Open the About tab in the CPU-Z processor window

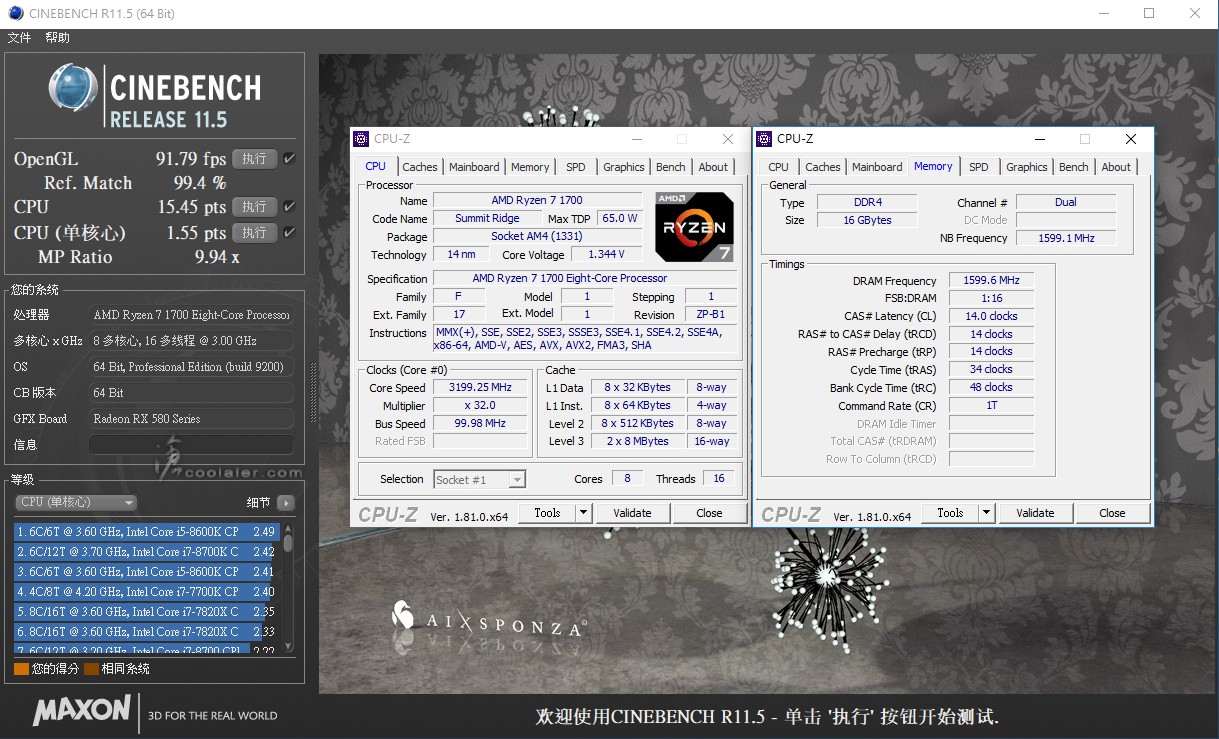pos(713,167)
